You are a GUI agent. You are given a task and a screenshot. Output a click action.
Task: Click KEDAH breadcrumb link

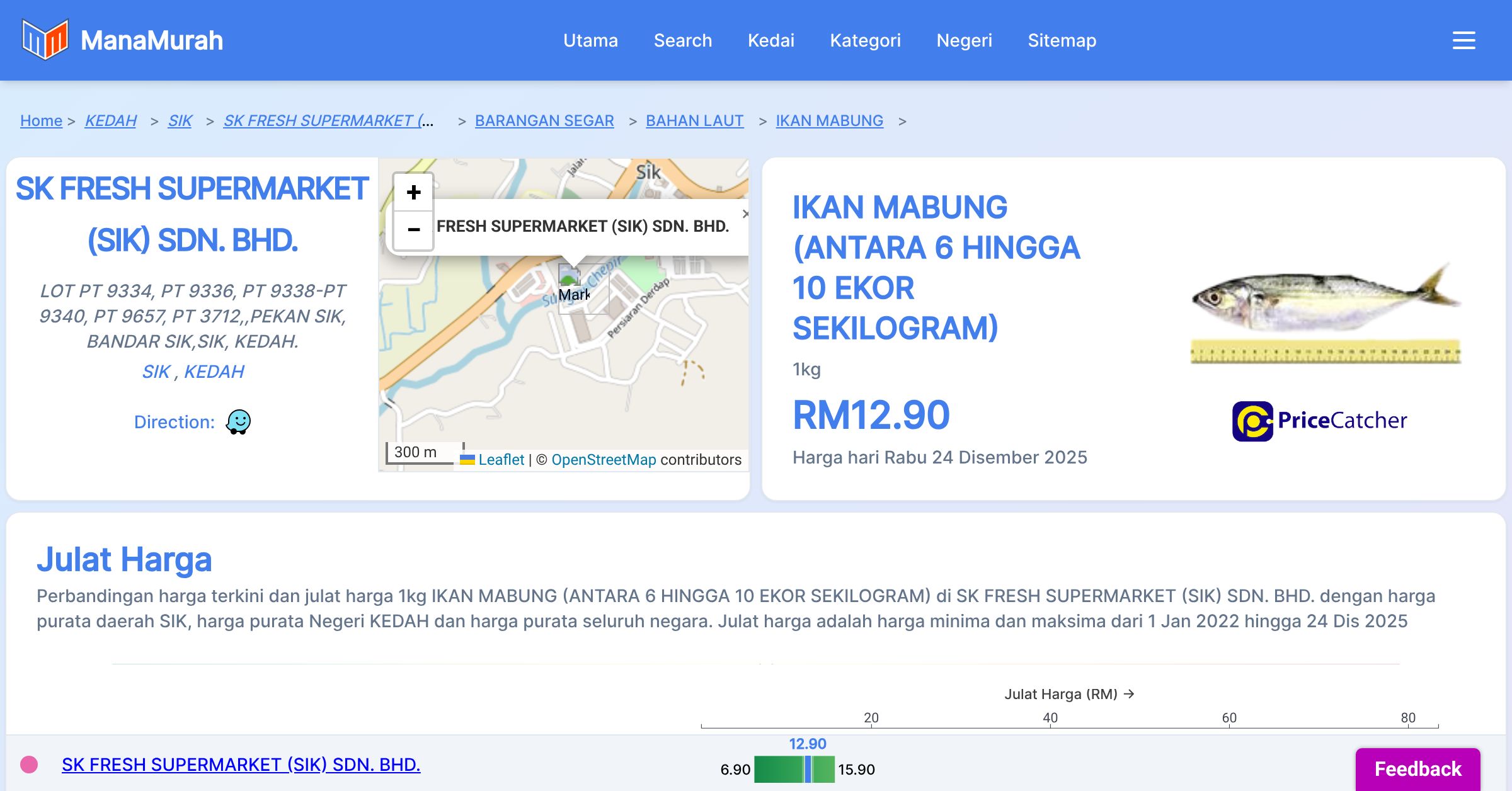point(111,120)
